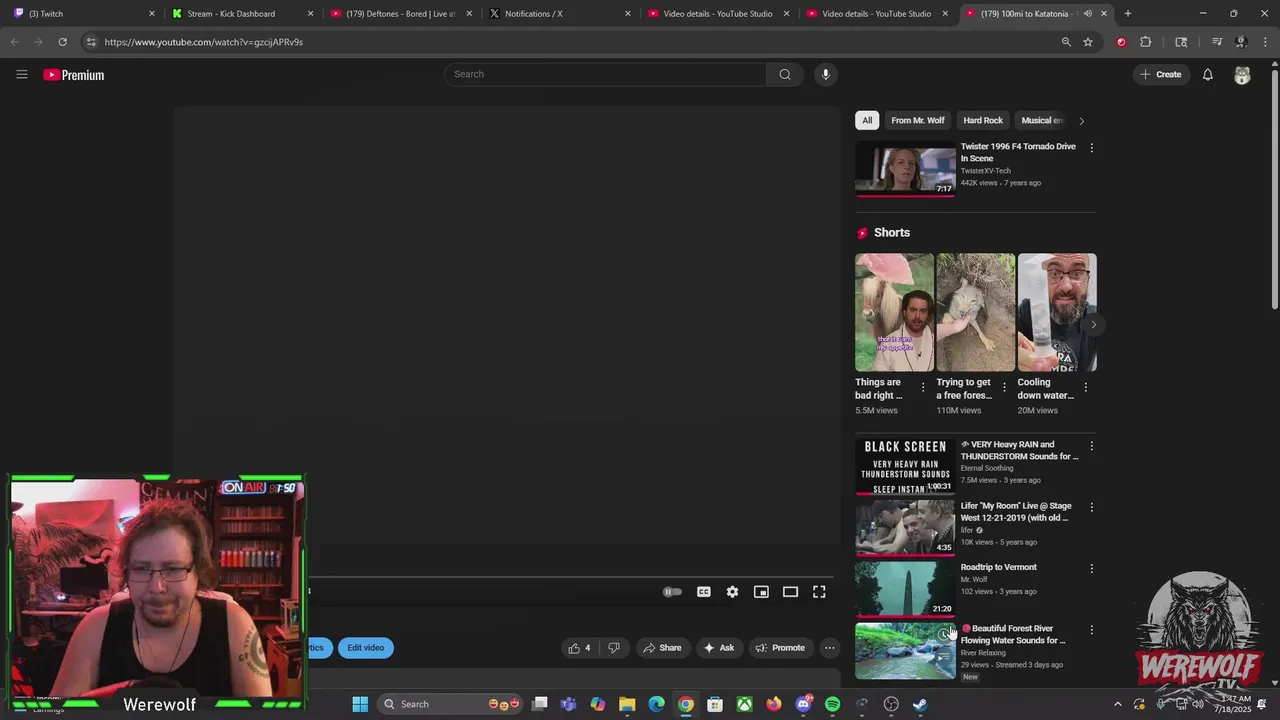
Task: Select the Musical ensemble chip
Action: click(1041, 120)
